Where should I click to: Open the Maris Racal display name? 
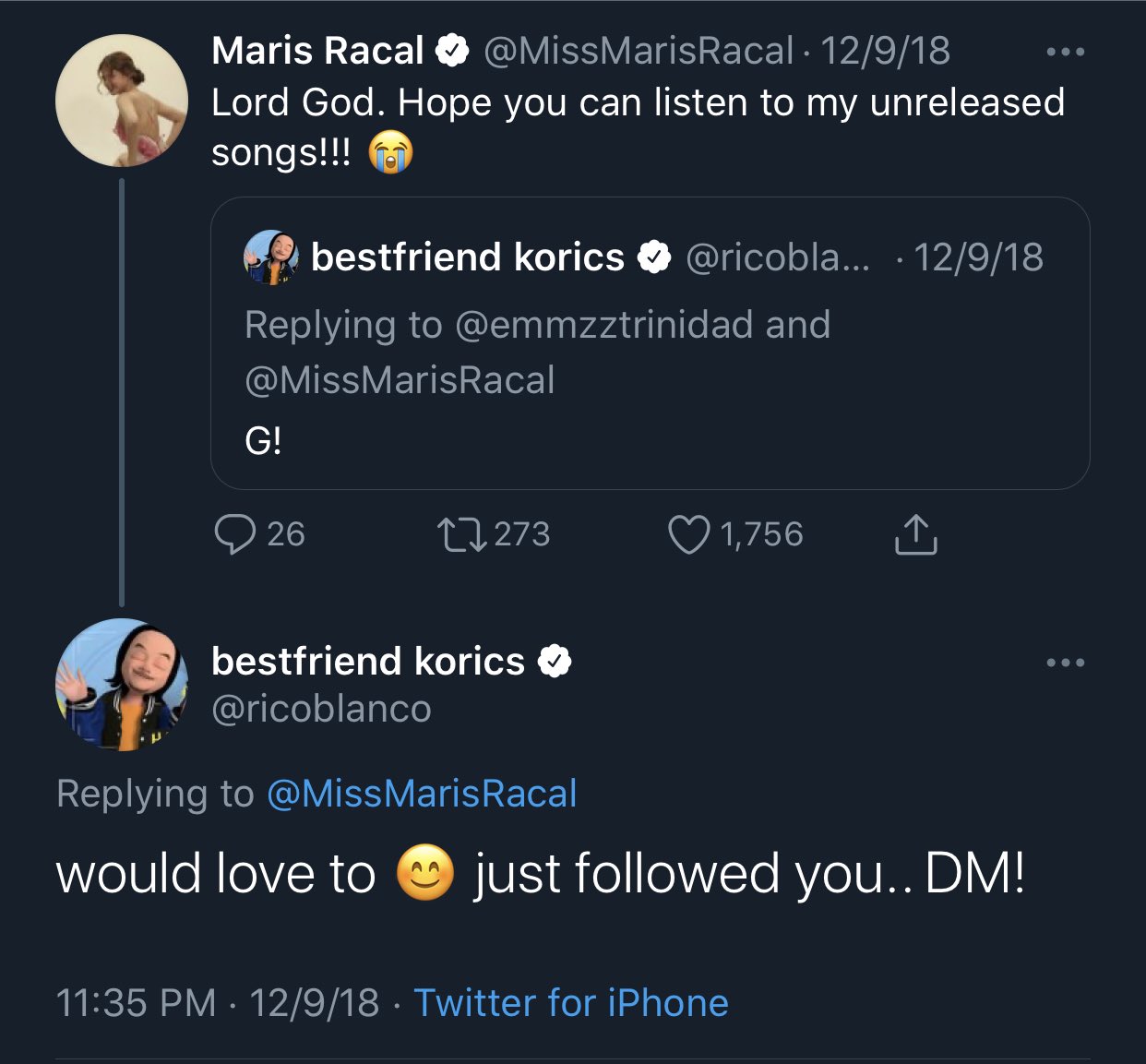pyautogui.click(x=317, y=51)
